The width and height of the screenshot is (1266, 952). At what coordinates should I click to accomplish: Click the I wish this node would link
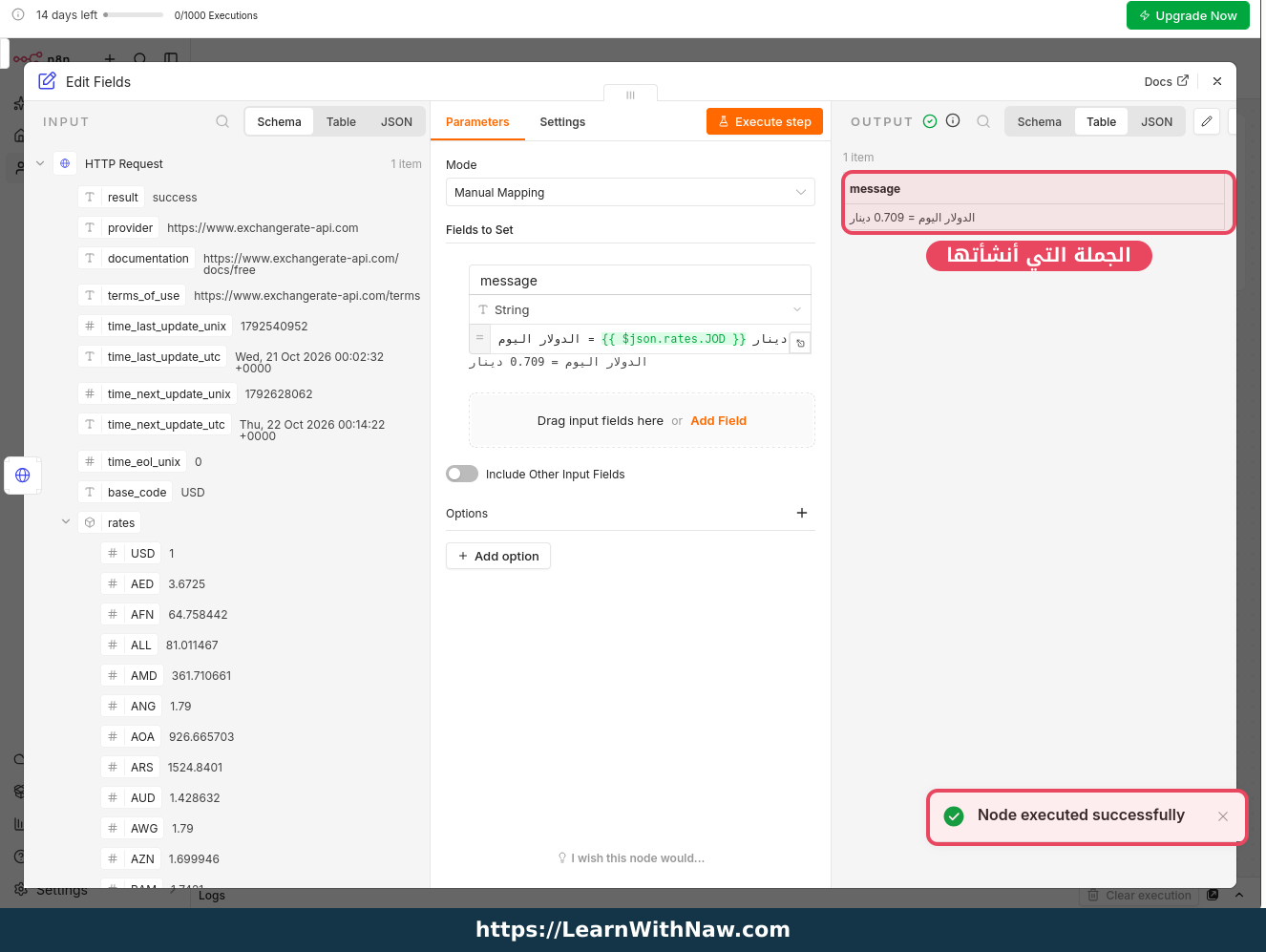click(631, 858)
